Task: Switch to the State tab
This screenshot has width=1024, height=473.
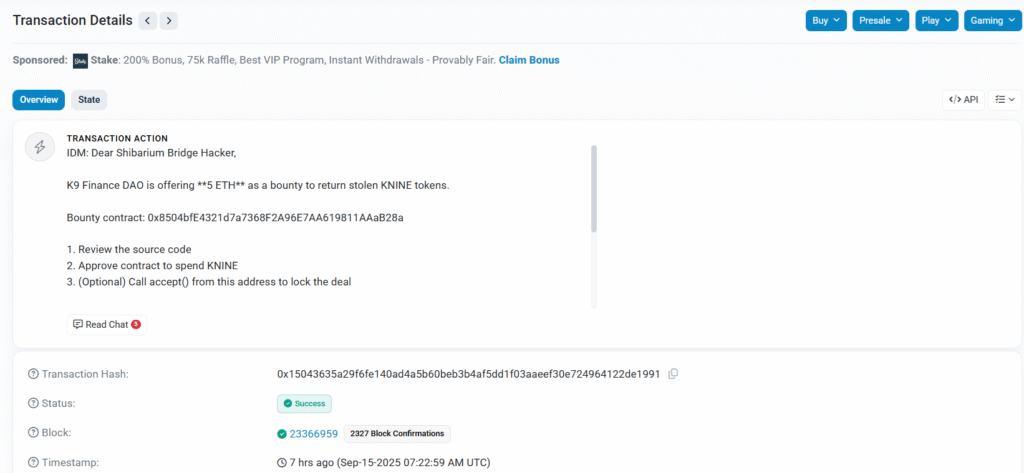Action: (x=89, y=100)
